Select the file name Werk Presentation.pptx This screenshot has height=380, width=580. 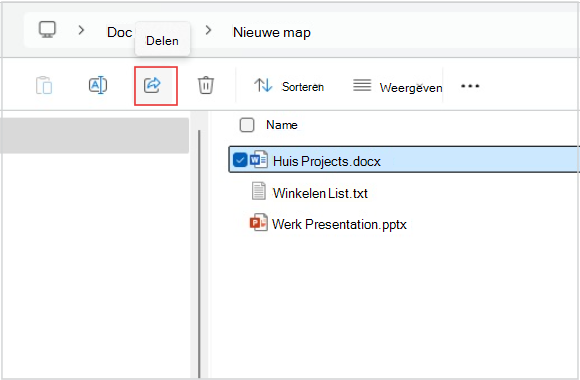(339, 224)
